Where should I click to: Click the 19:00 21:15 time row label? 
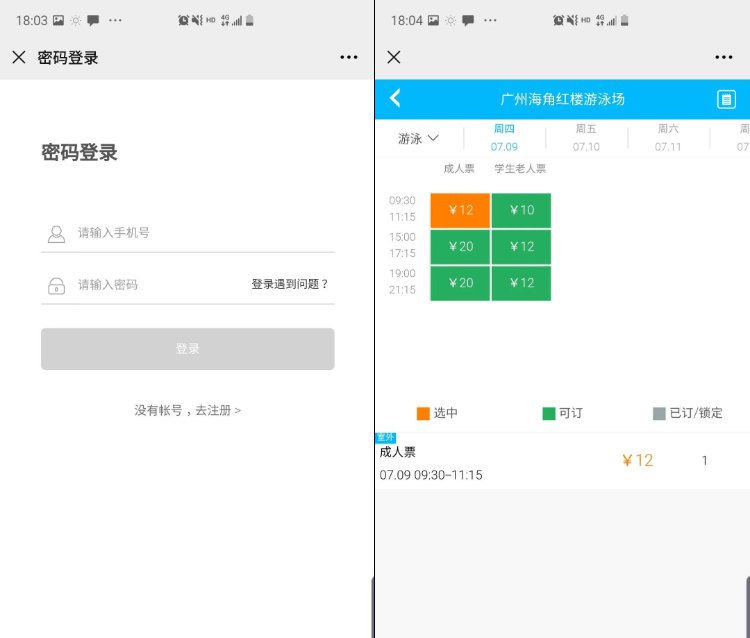[x=402, y=281]
